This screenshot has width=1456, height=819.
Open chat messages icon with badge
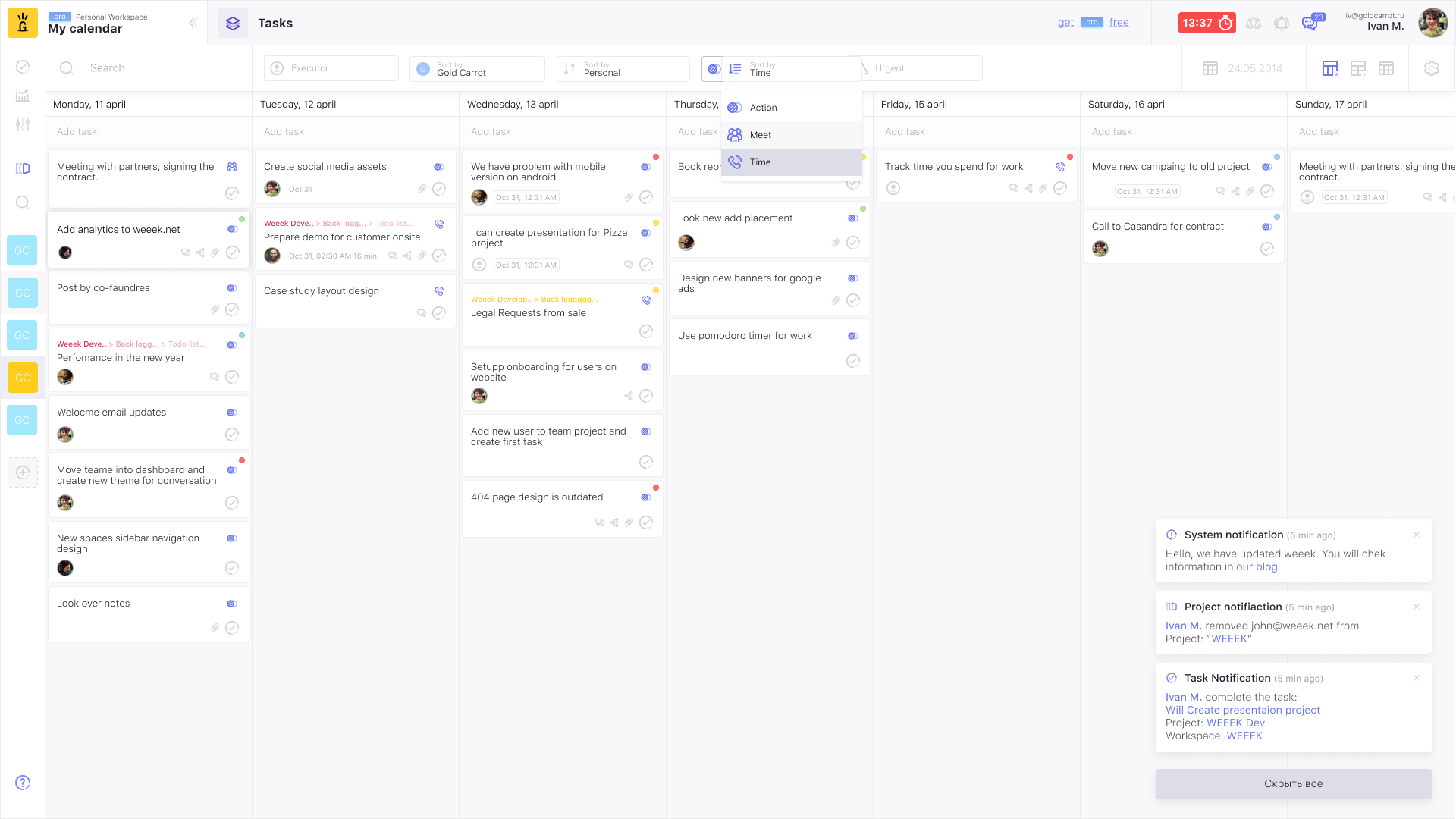[1310, 24]
